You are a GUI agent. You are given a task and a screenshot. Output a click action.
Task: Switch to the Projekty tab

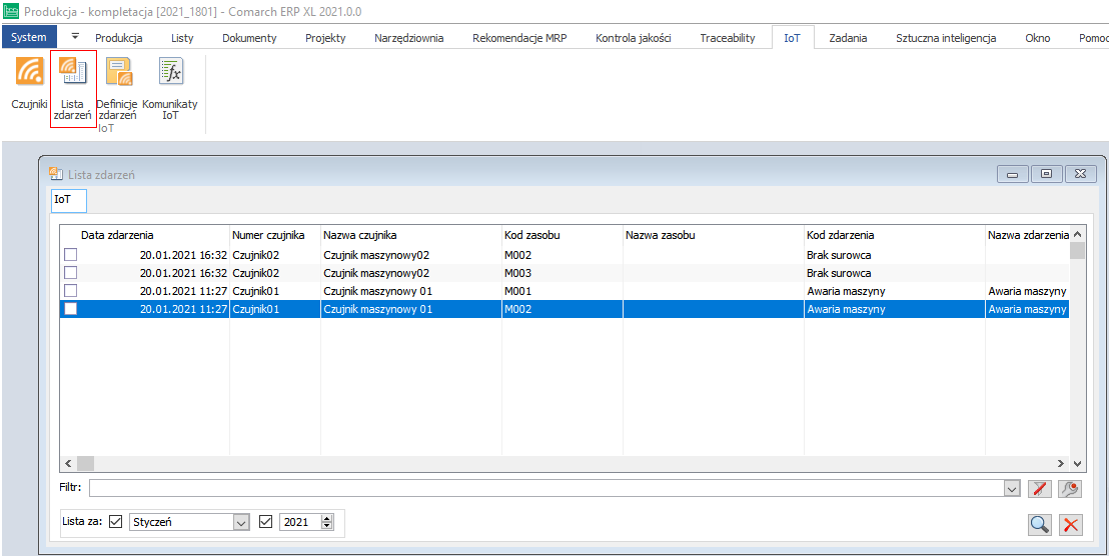(x=325, y=38)
